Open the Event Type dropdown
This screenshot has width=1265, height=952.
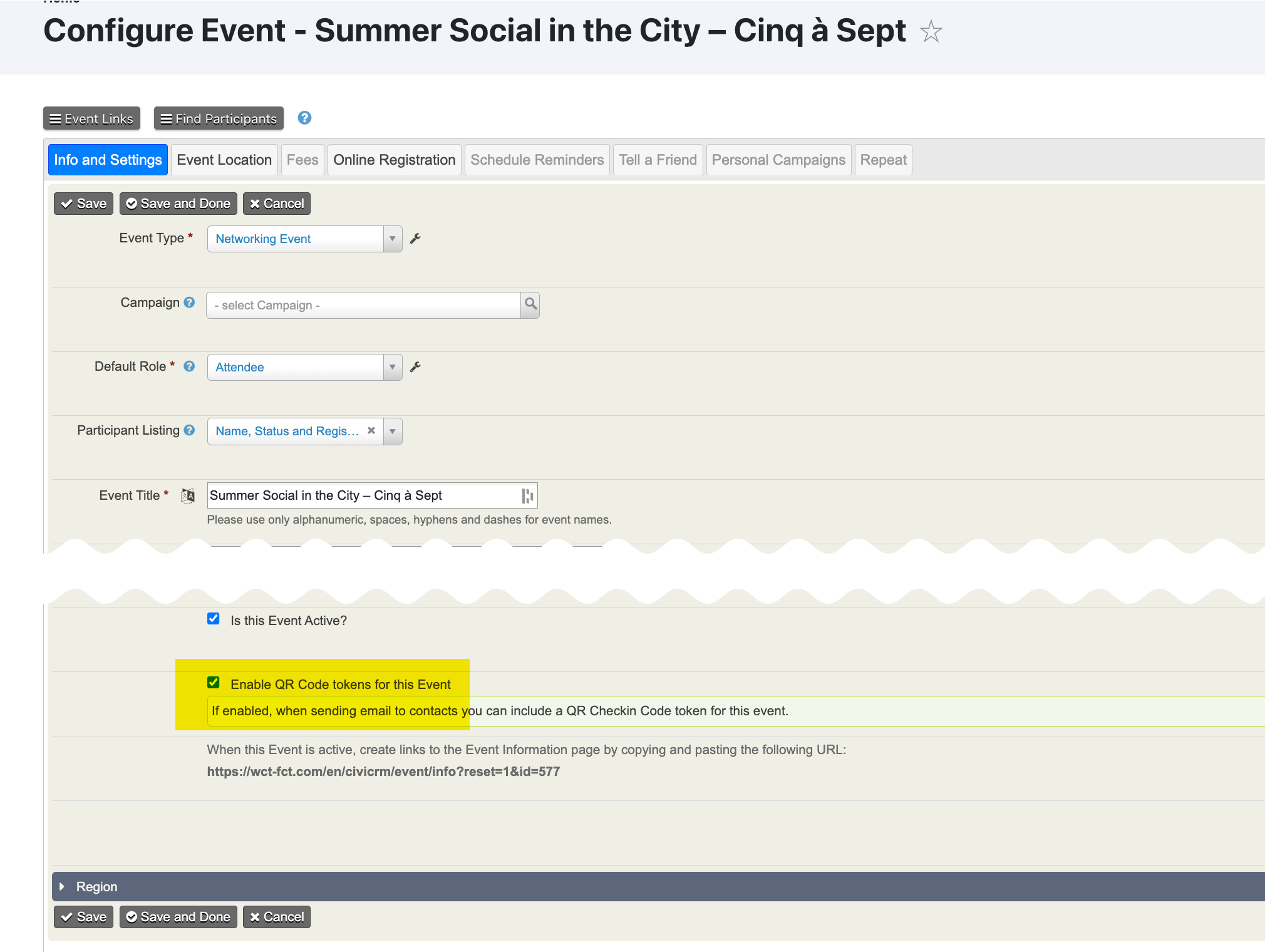[393, 238]
